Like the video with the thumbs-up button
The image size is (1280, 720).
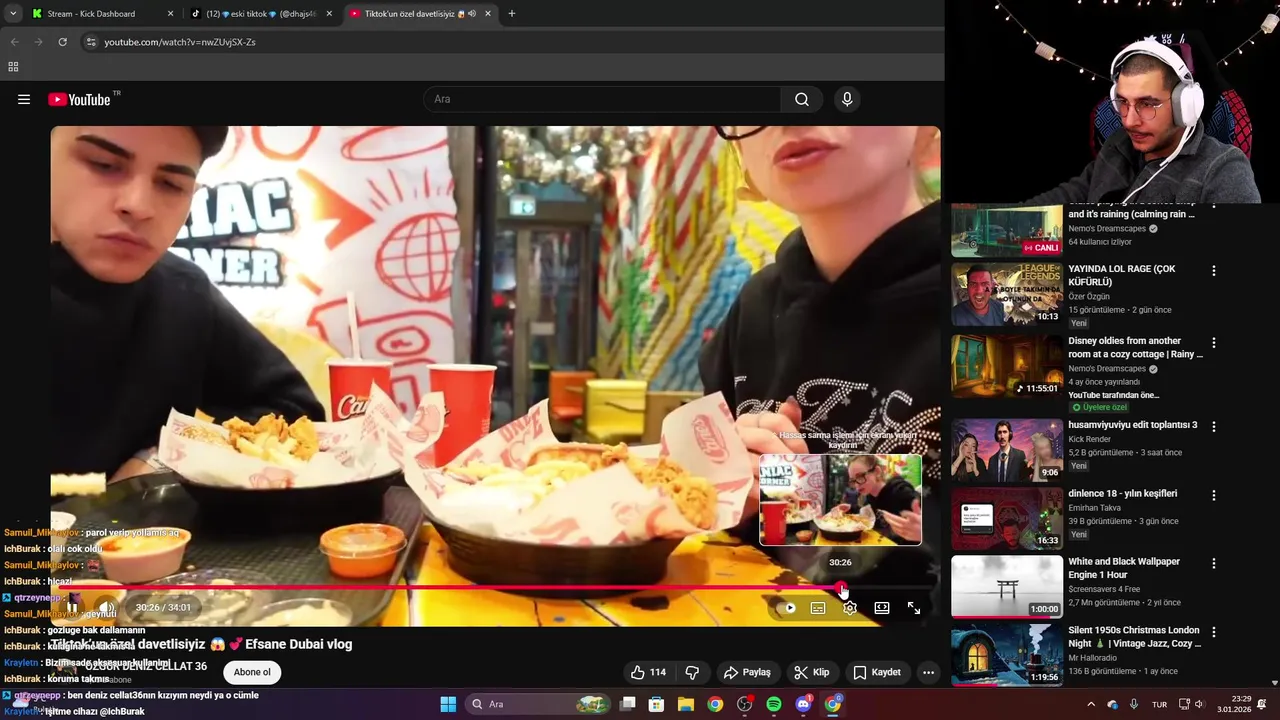tap(647, 672)
